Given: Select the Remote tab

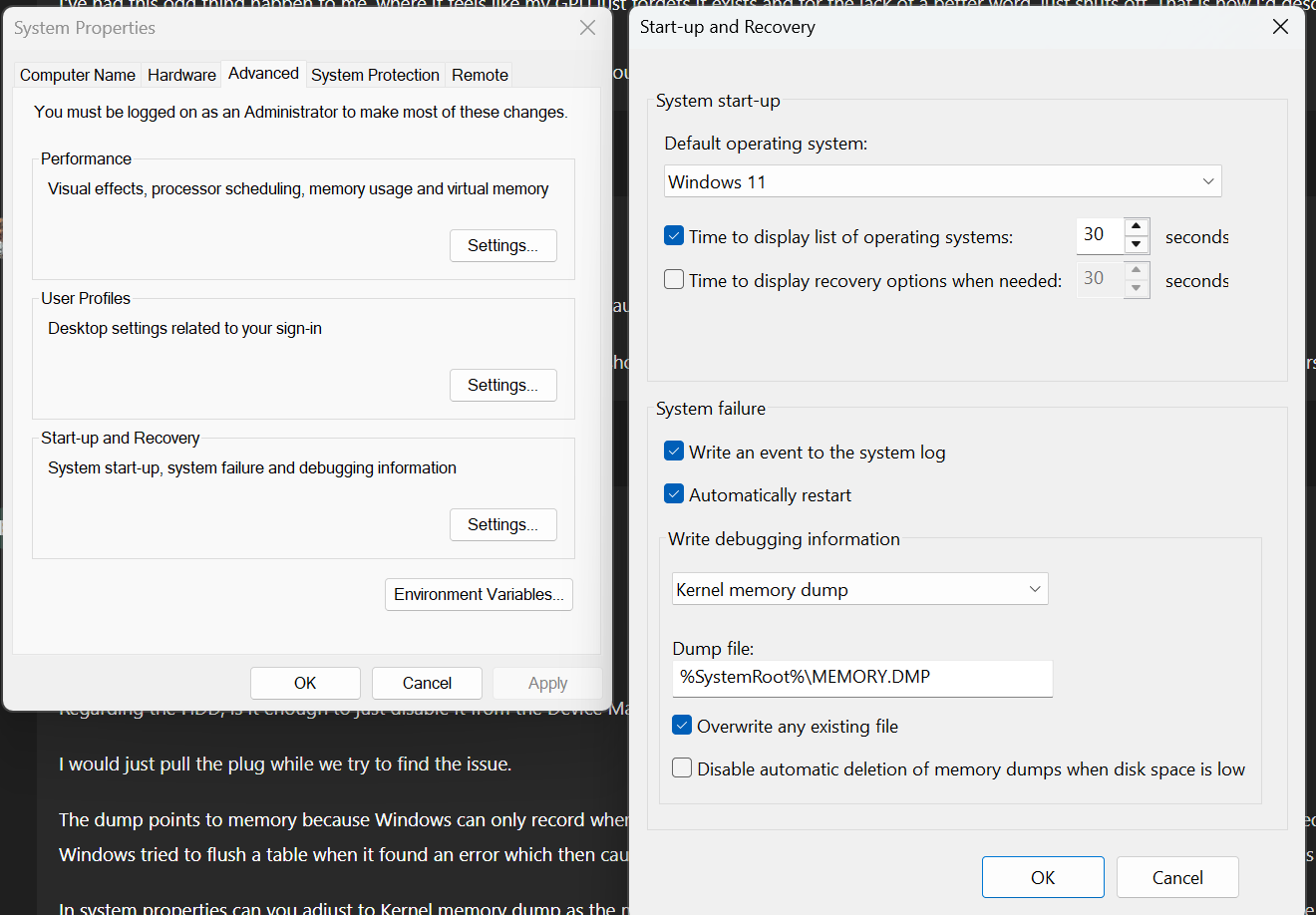Looking at the screenshot, I should pos(480,75).
